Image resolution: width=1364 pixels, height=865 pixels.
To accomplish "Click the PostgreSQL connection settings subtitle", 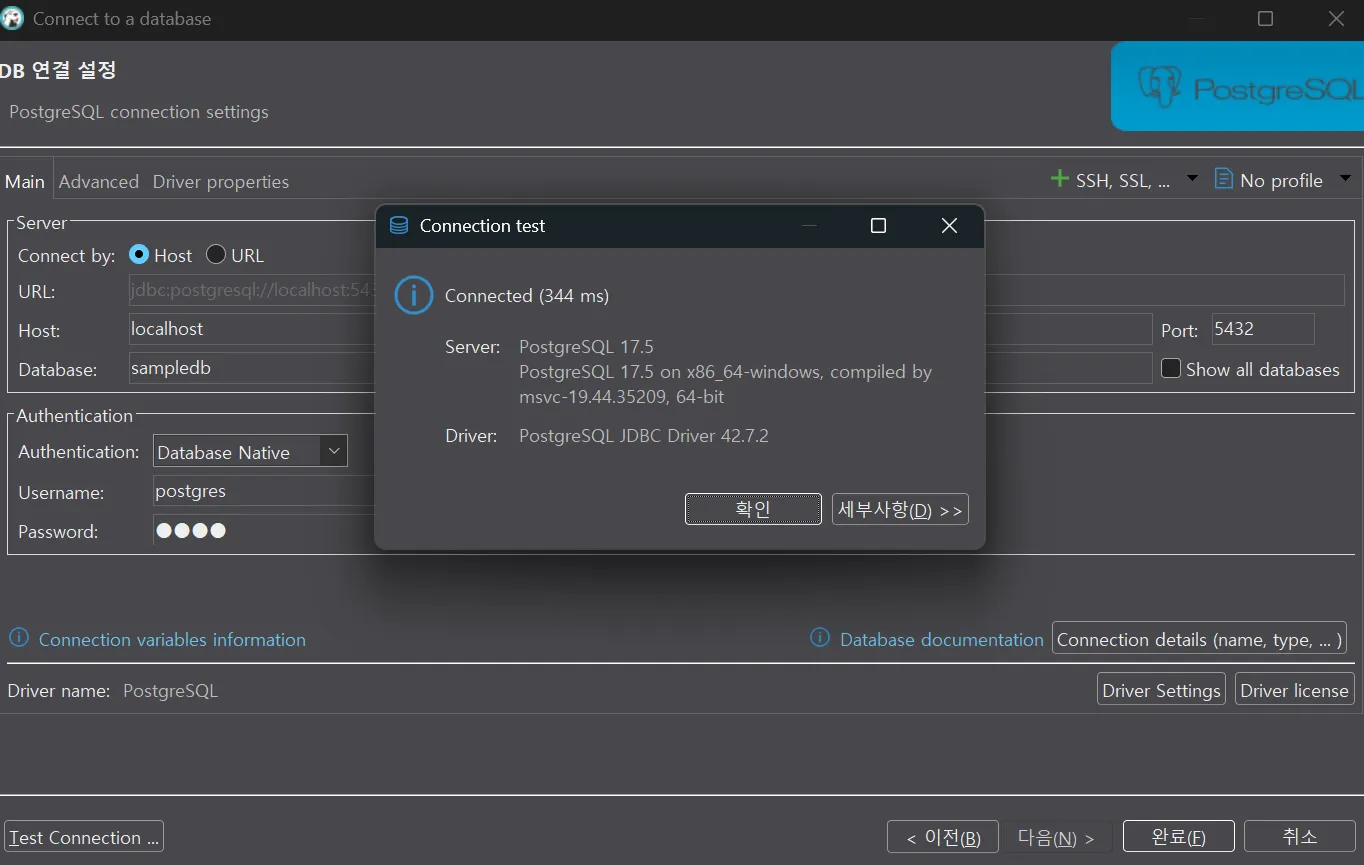I will (x=139, y=112).
